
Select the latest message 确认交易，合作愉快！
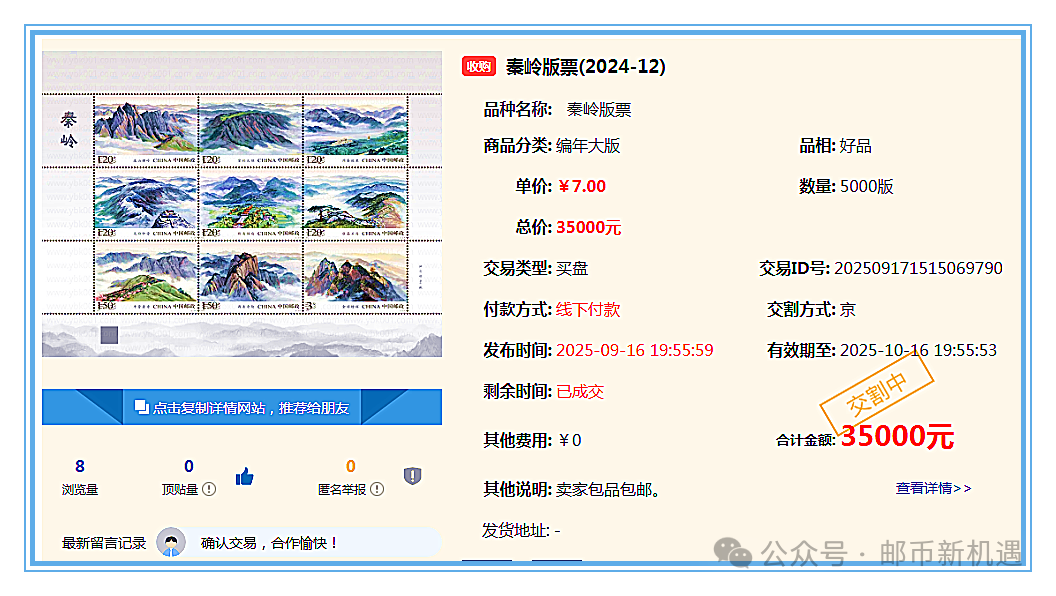(270, 543)
